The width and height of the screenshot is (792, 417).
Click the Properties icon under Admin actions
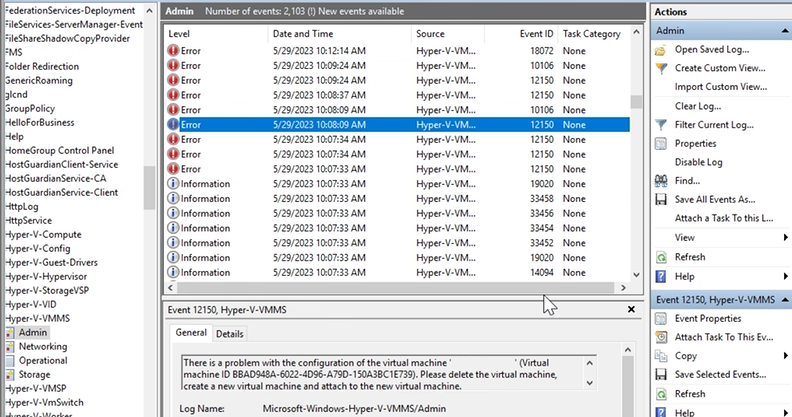click(661, 144)
